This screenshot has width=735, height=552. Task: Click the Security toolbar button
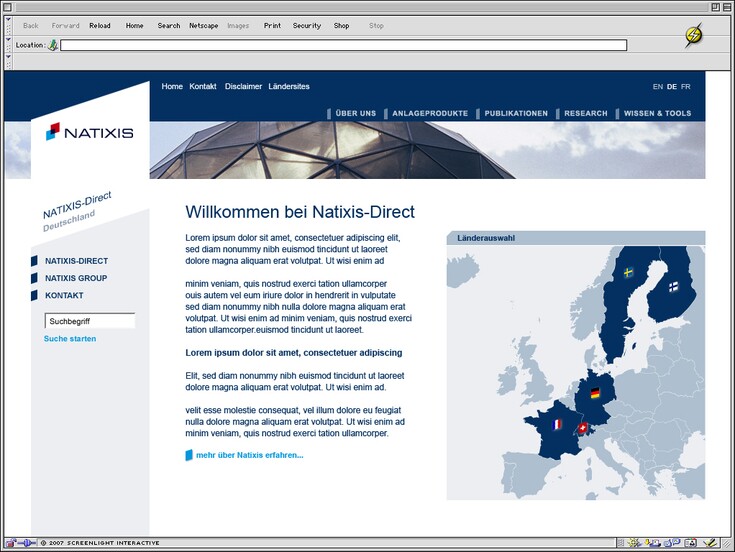point(307,26)
